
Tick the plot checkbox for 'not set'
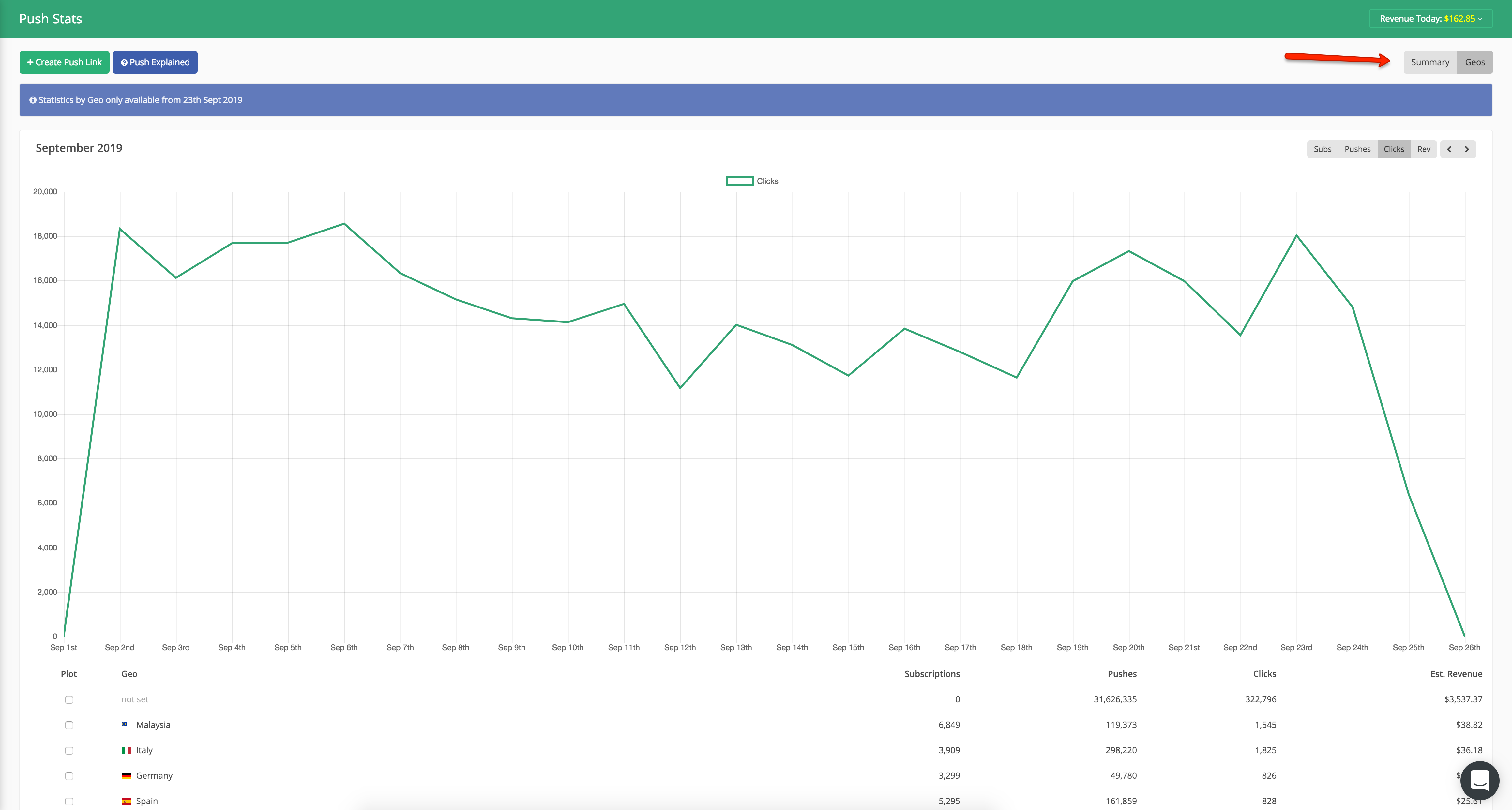pos(69,700)
